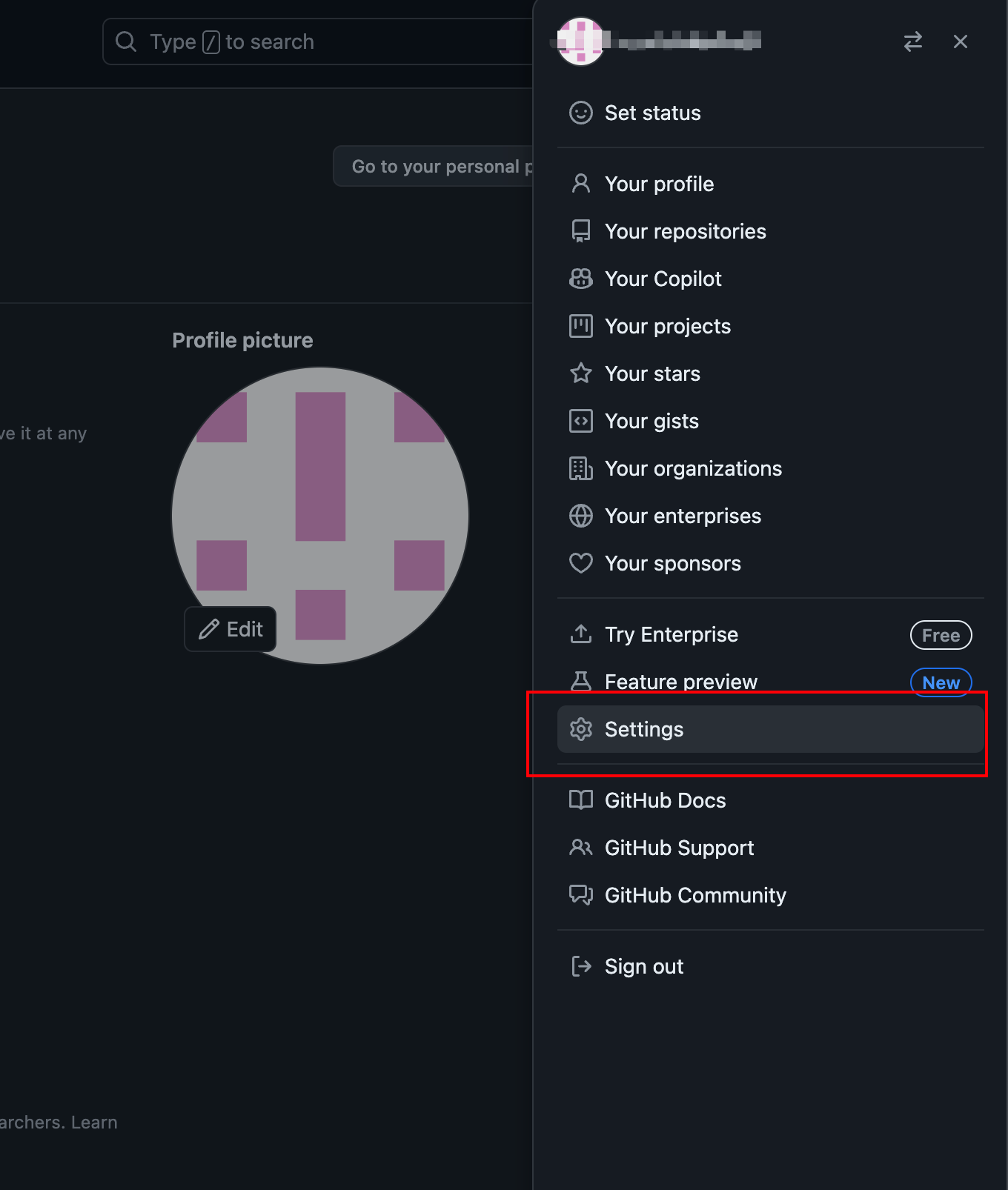Viewport: 1008px width, 1190px height.
Task: Open Your profile from the menu
Action: point(659,184)
